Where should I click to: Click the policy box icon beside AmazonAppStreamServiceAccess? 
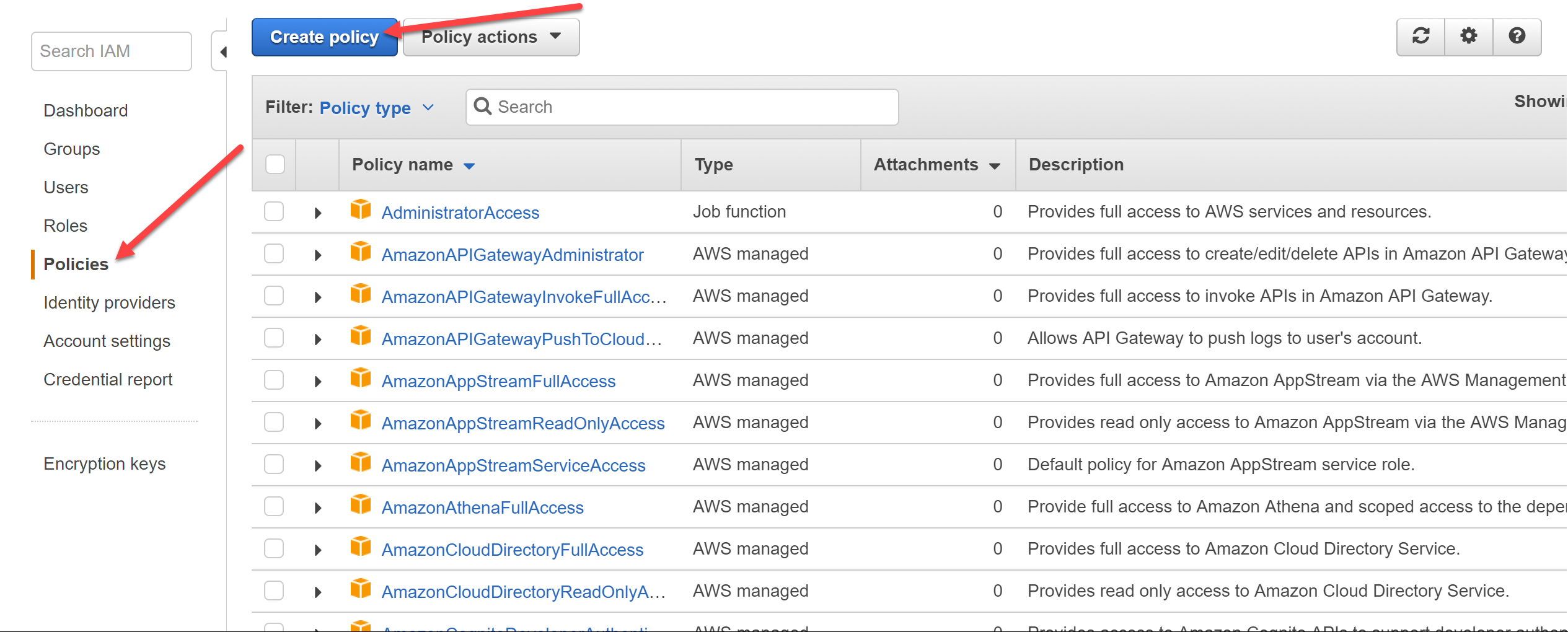(361, 463)
